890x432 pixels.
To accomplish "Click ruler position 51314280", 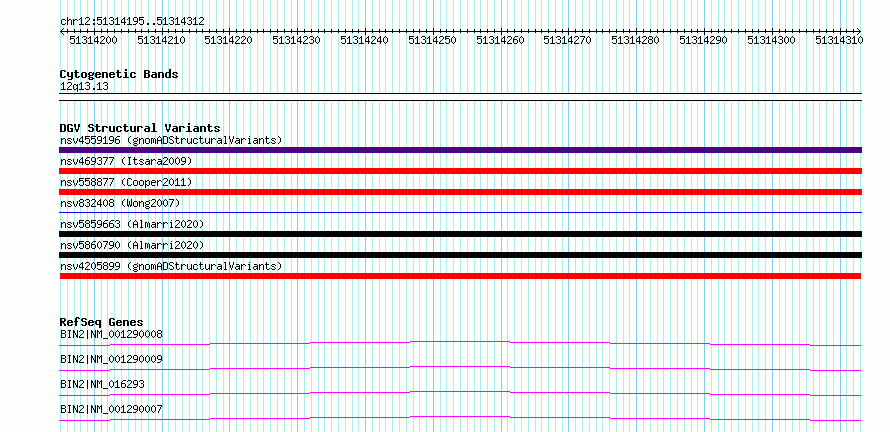I will coord(636,40).
